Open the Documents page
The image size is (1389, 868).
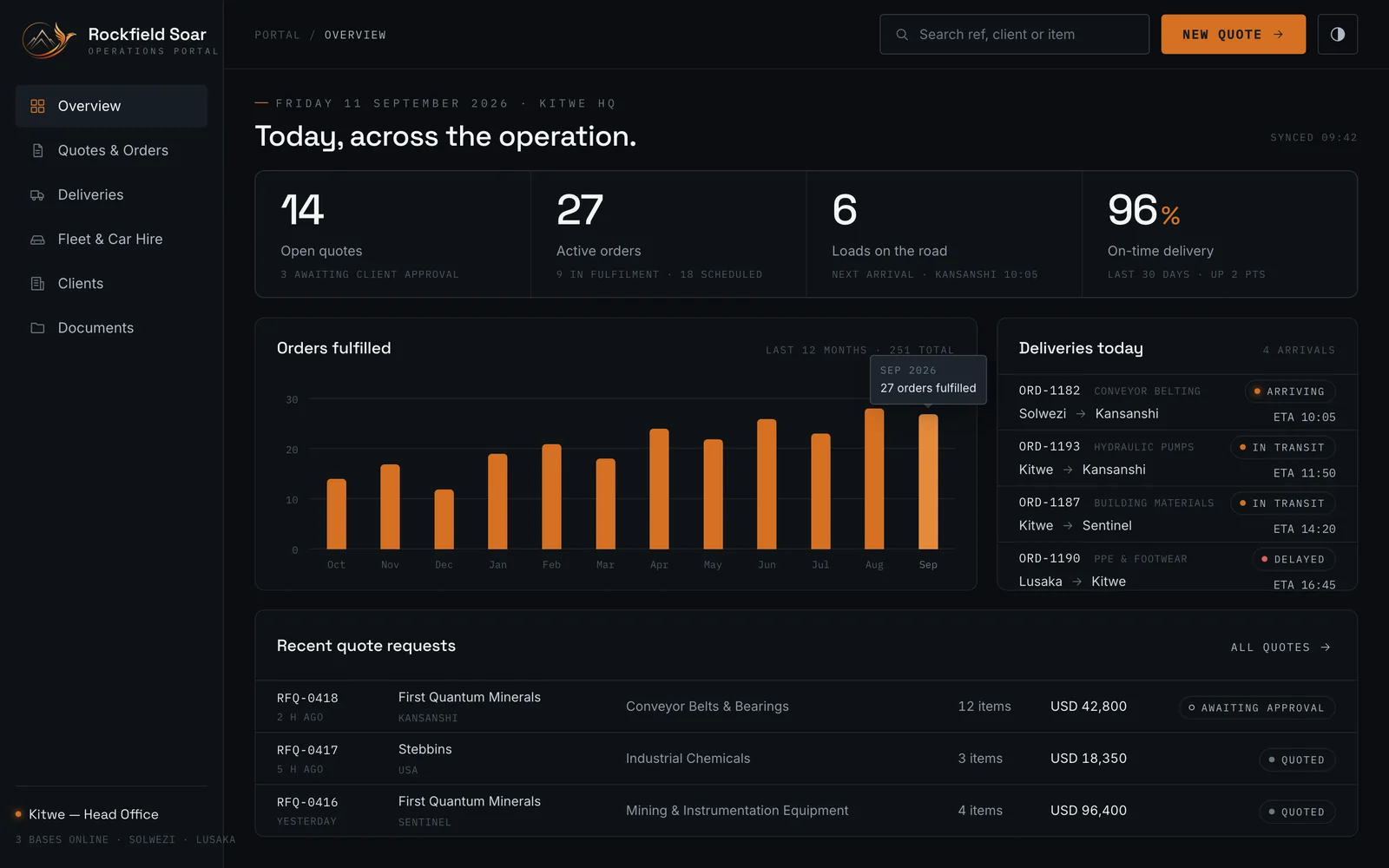(111, 328)
